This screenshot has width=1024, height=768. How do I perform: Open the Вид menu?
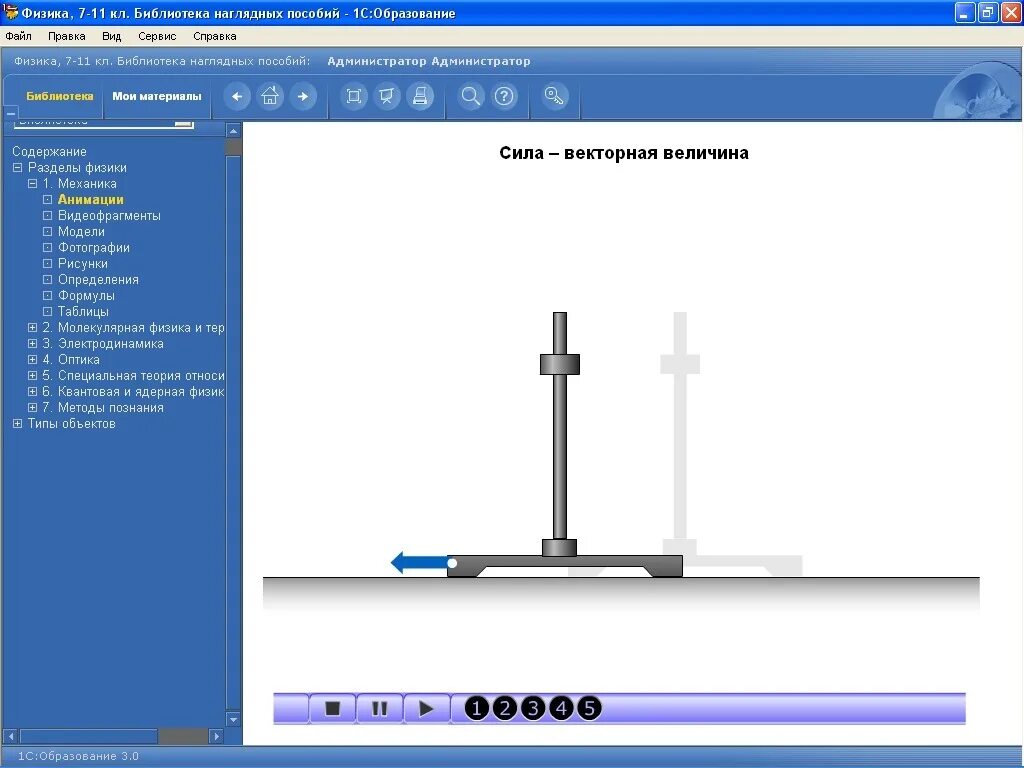[x=112, y=36]
